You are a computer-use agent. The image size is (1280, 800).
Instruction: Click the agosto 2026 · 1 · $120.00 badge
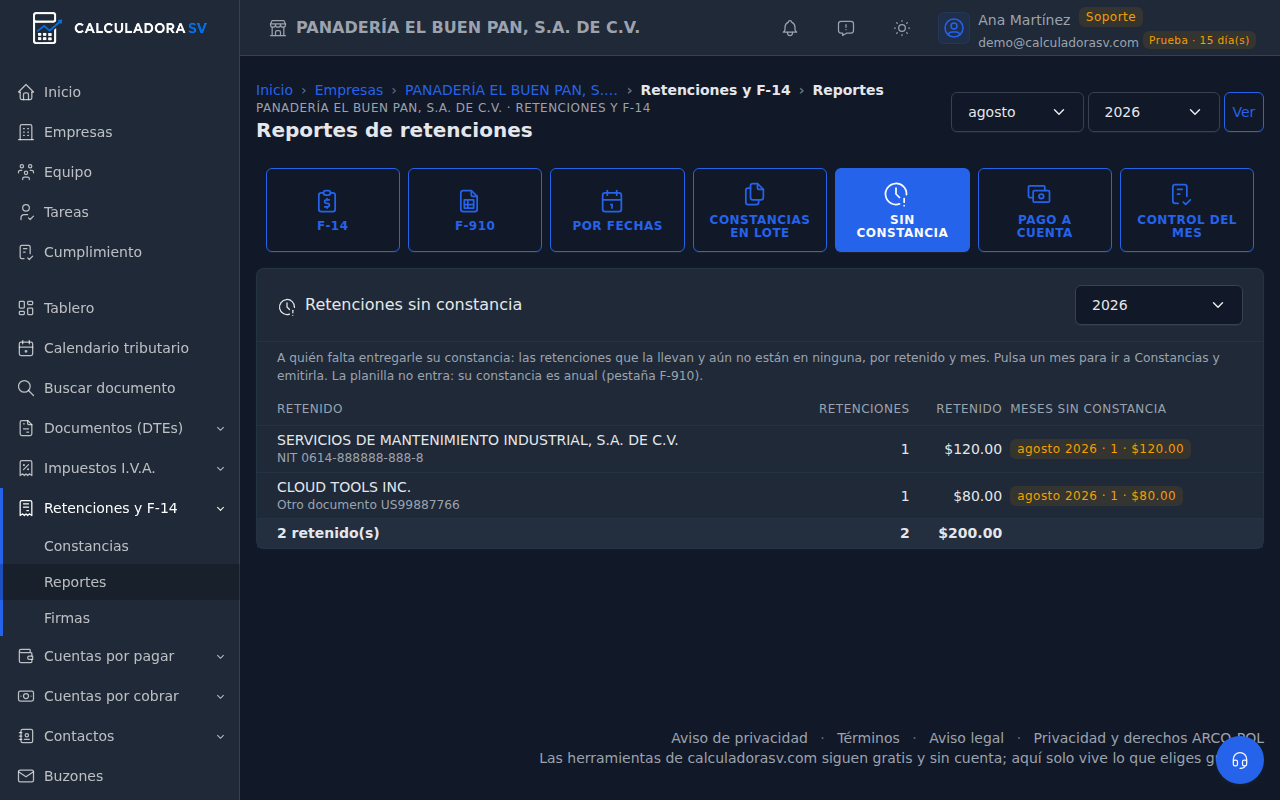click(1100, 449)
